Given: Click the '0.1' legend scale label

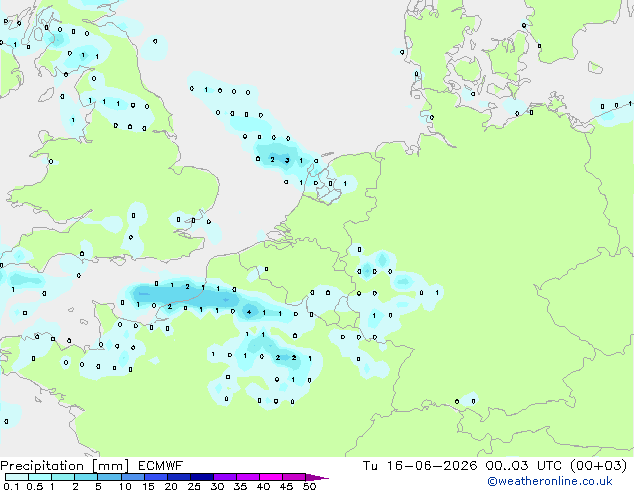Looking at the screenshot, I should pyautogui.click(x=11, y=486).
